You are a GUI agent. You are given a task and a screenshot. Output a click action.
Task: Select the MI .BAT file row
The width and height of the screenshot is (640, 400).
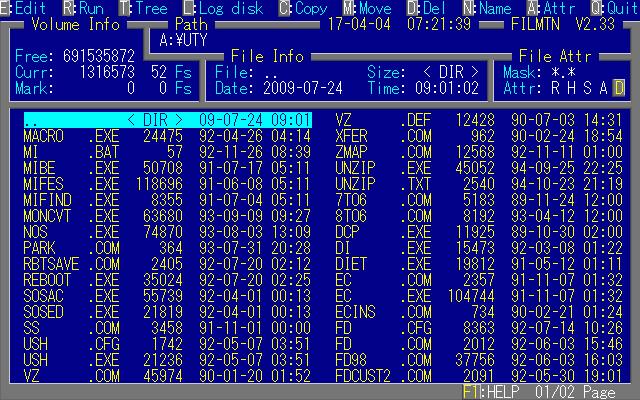pos(168,152)
